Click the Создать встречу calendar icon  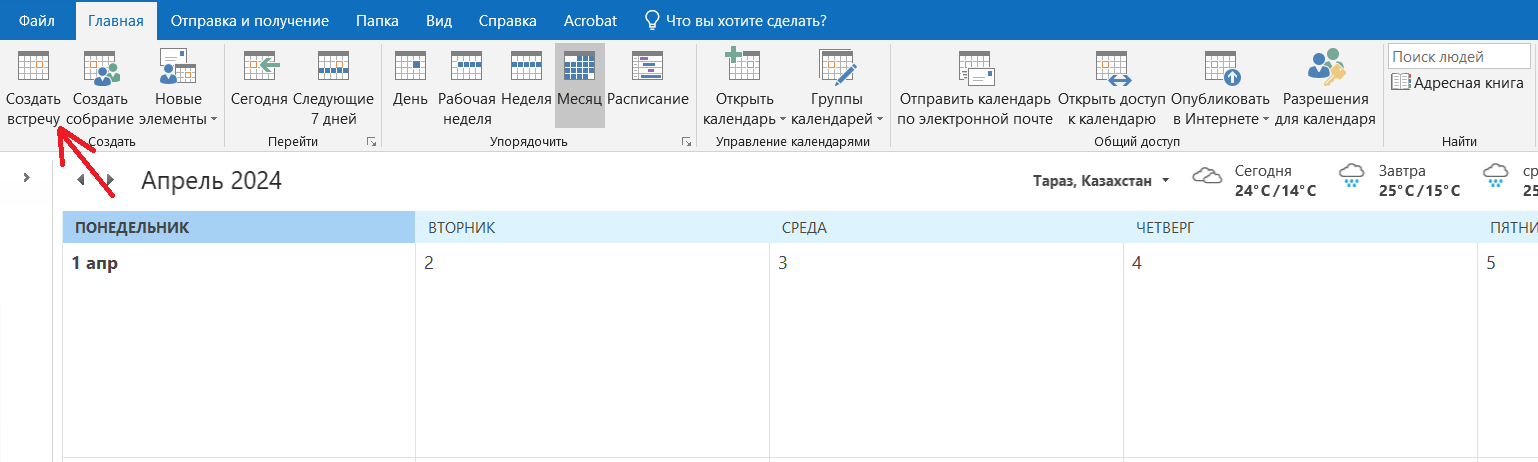click(x=33, y=68)
